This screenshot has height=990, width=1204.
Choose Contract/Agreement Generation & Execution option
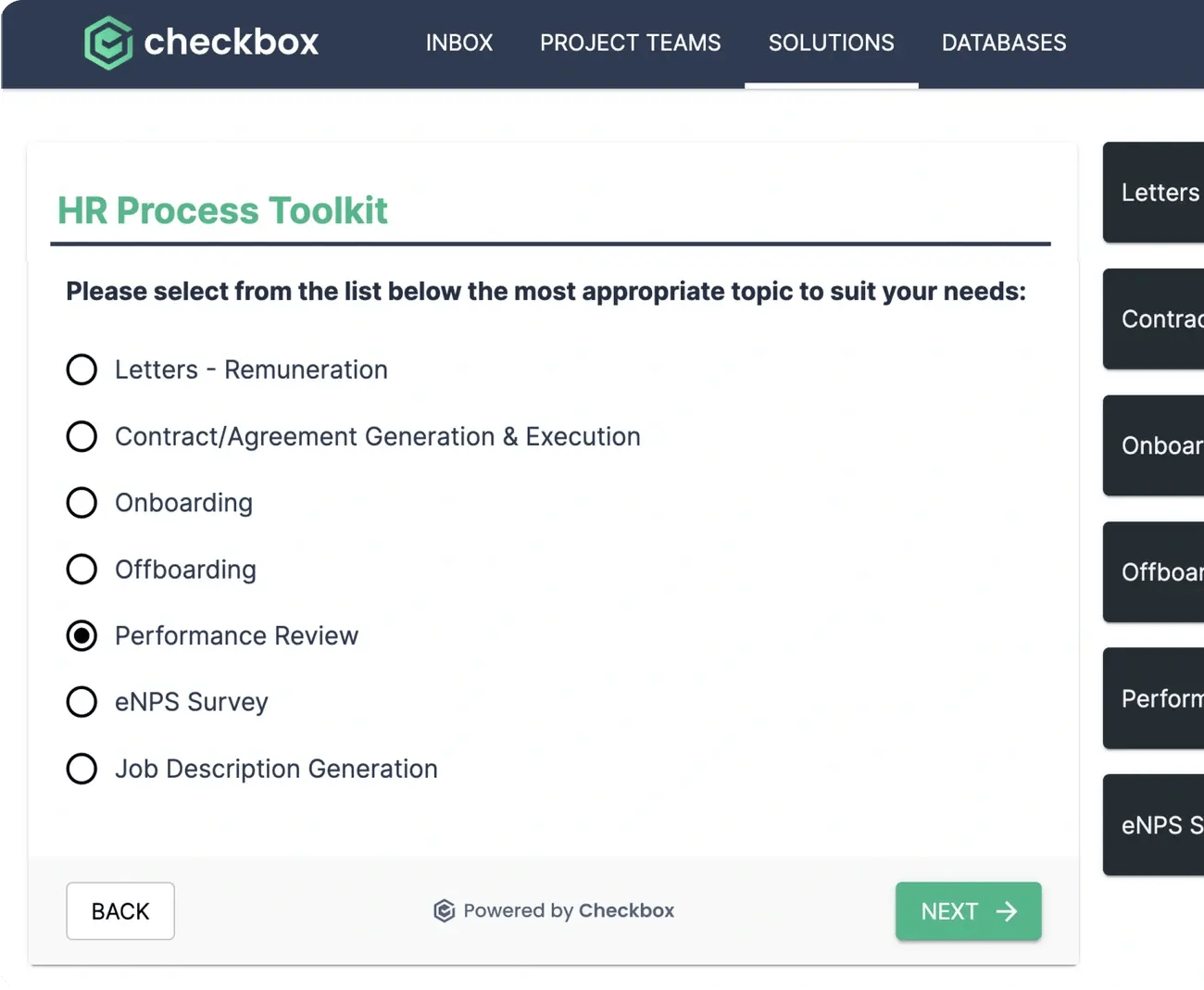pyautogui.click(x=82, y=436)
